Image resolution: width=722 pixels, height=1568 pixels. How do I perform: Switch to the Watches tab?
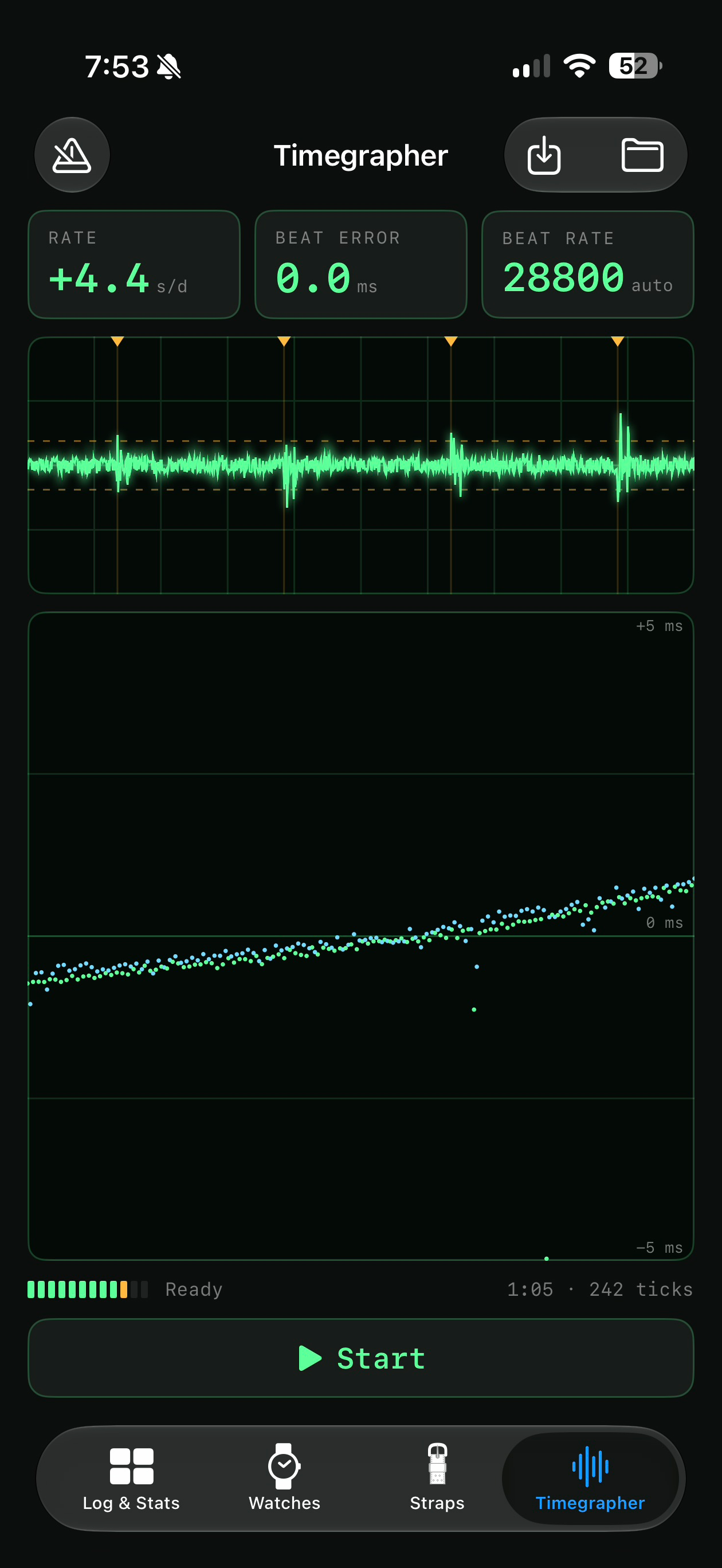(x=284, y=1477)
